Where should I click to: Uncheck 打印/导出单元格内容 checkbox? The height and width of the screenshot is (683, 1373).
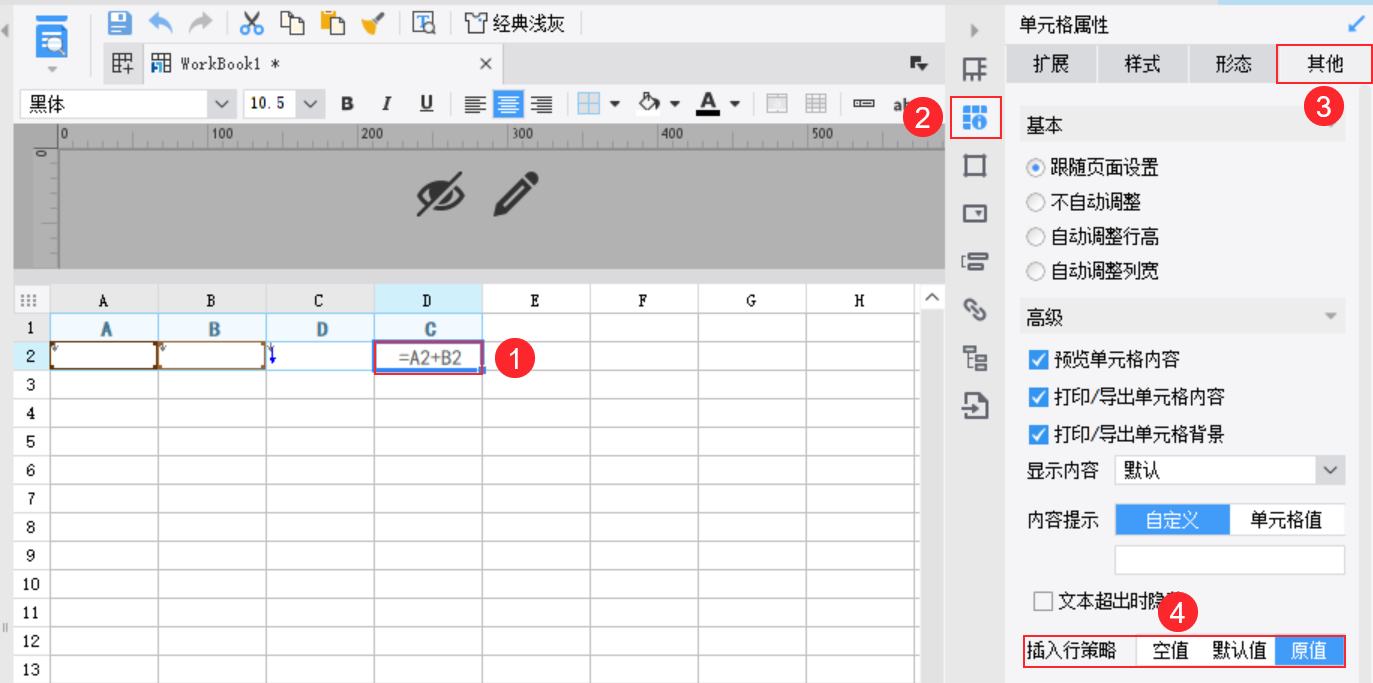[x=1038, y=397]
